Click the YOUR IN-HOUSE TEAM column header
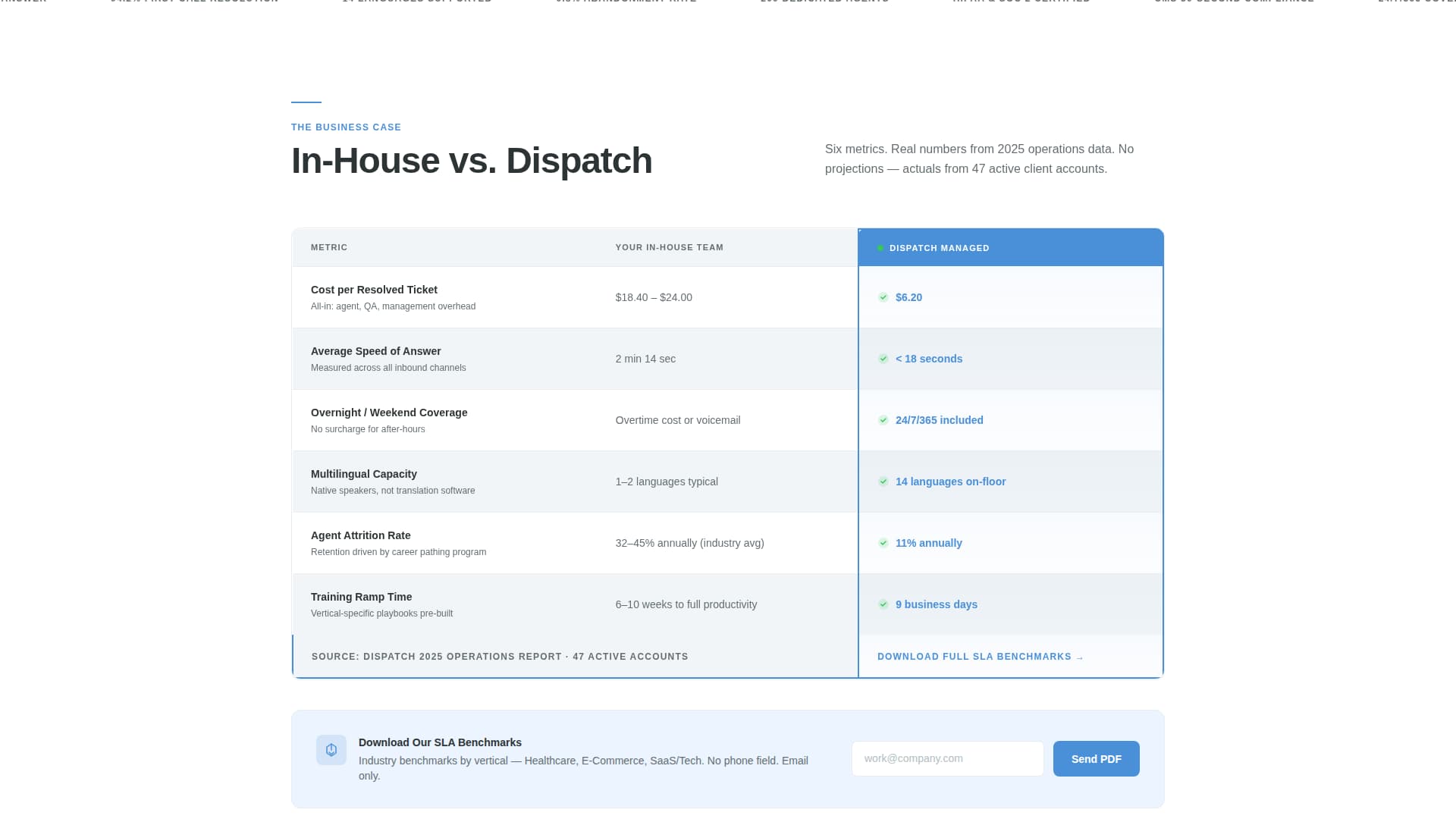The height and width of the screenshot is (819, 1456). point(670,247)
